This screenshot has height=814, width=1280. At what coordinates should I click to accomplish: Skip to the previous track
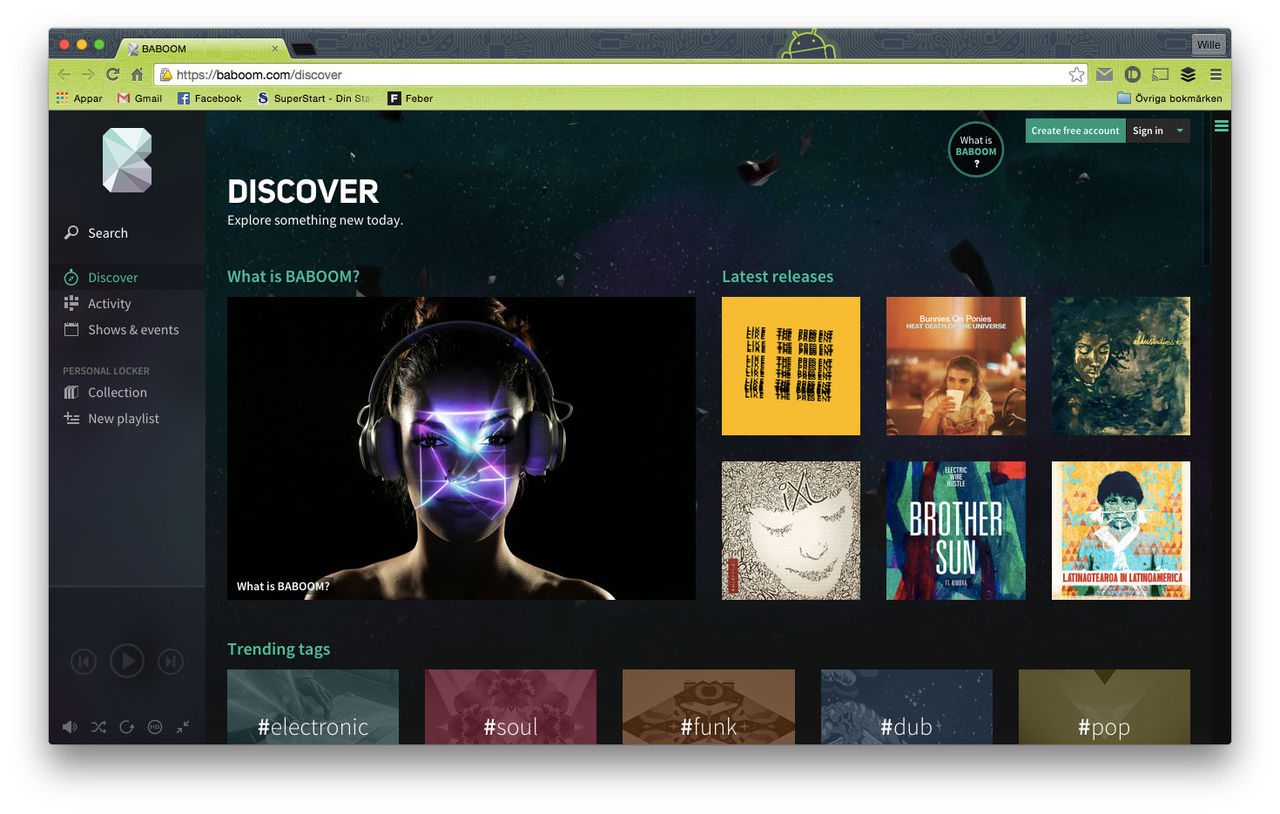point(83,661)
